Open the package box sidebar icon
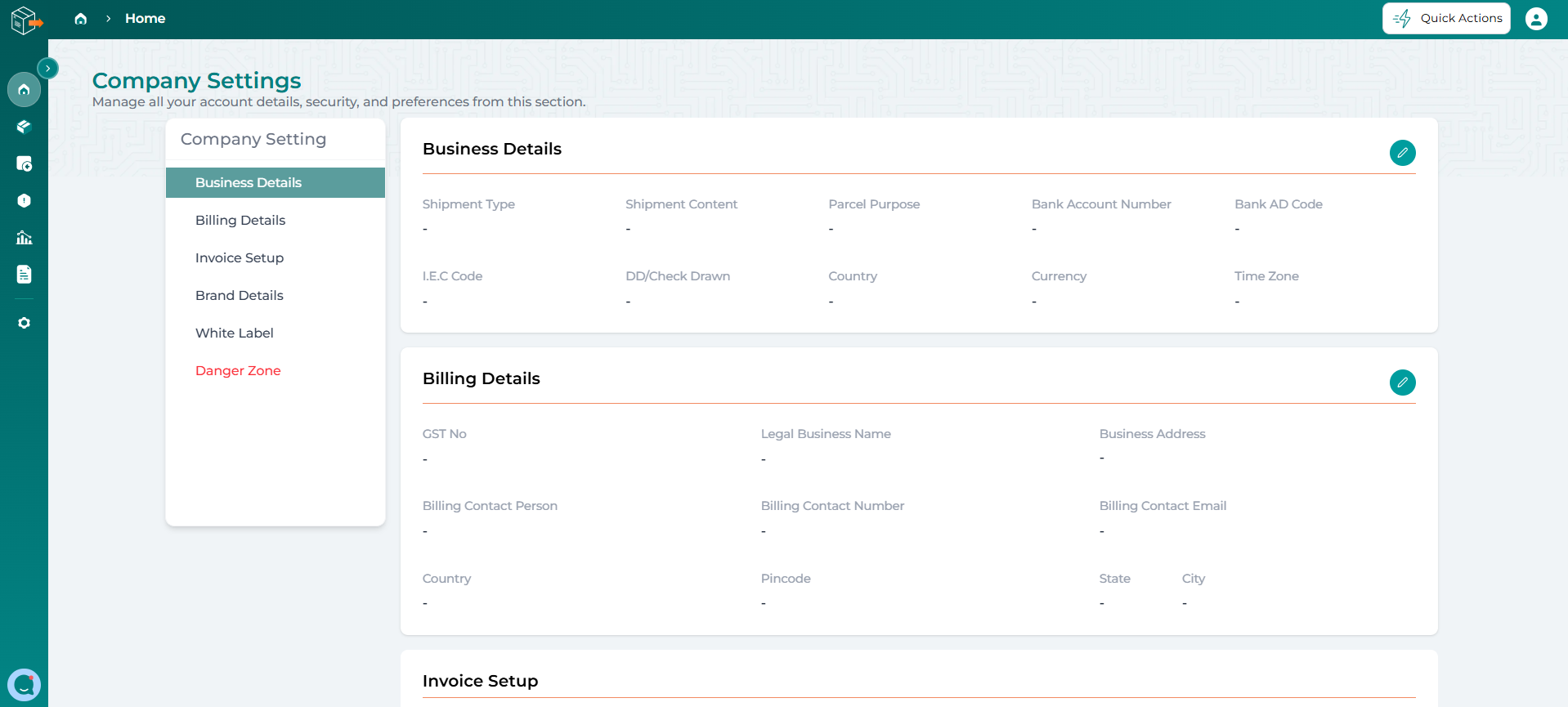The height and width of the screenshot is (707, 1568). tap(24, 127)
